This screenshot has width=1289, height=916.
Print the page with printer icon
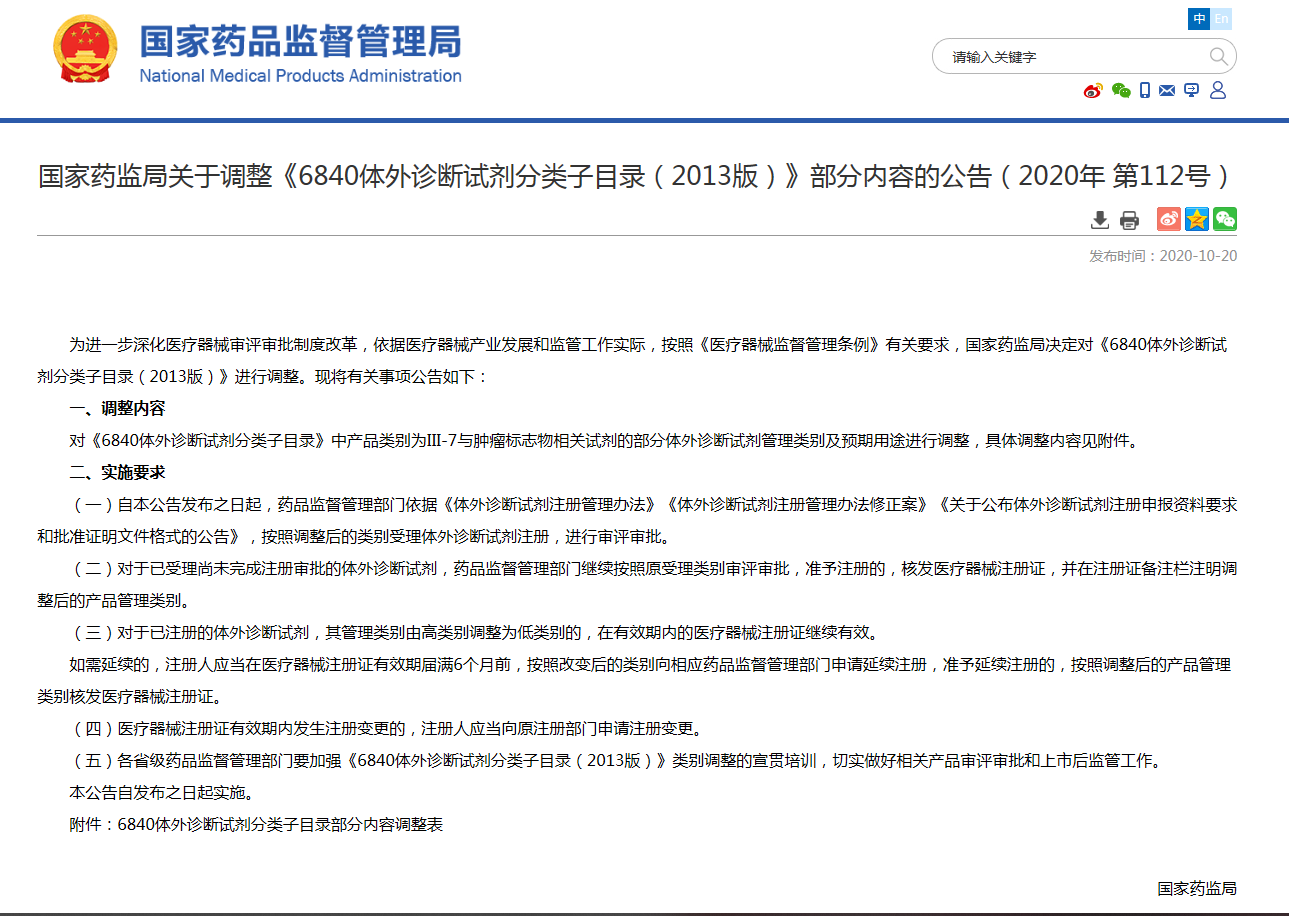point(1129,220)
